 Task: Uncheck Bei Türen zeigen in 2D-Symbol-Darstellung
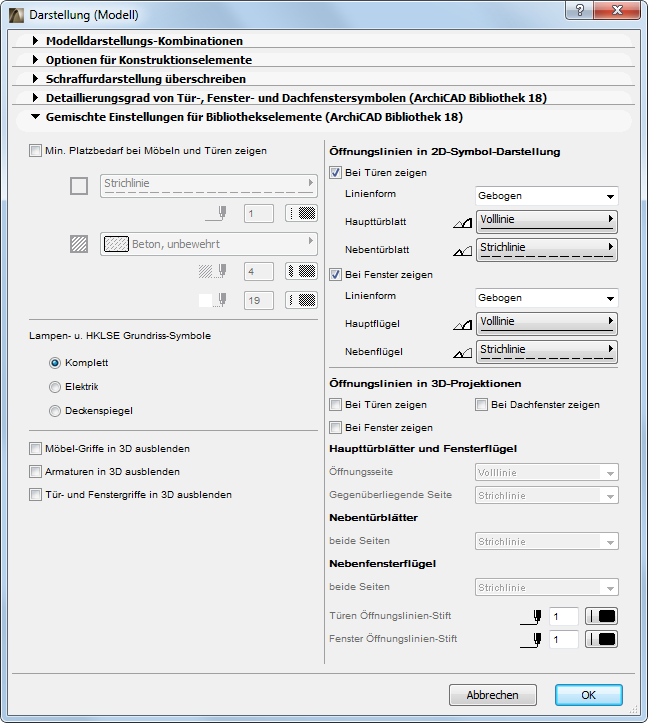[x=335, y=173]
